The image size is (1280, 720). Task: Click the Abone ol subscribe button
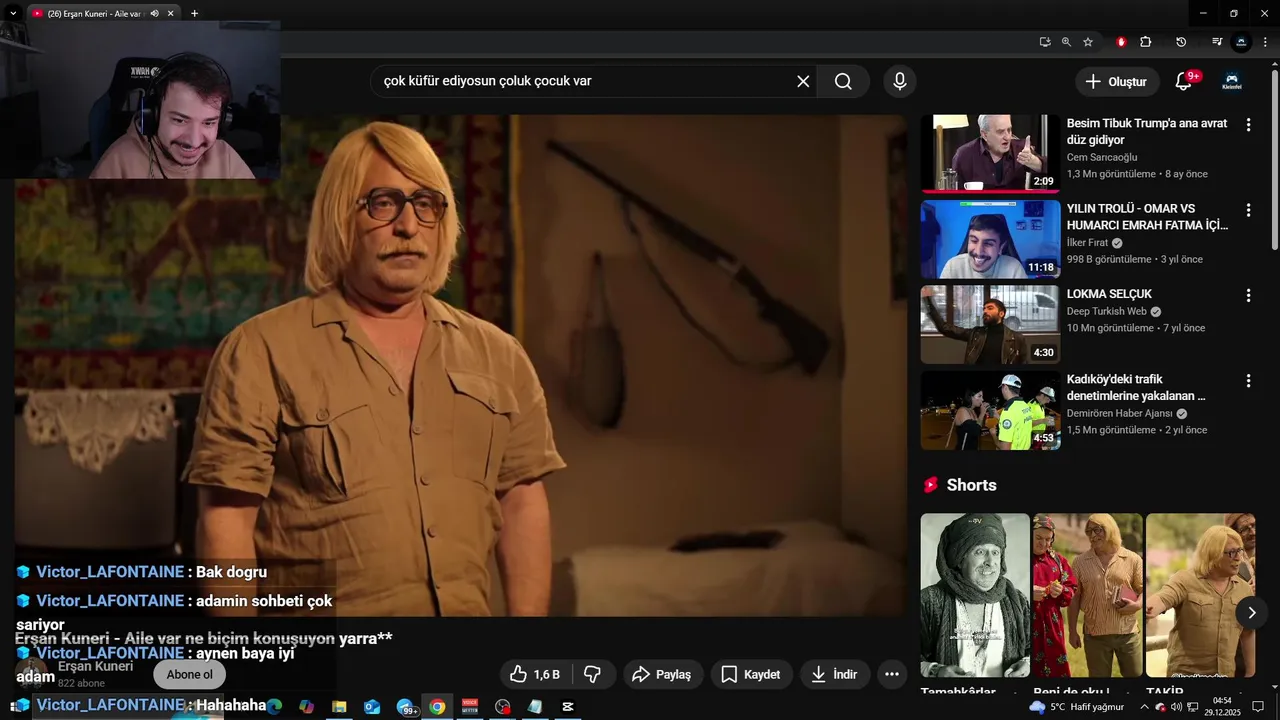click(x=190, y=674)
